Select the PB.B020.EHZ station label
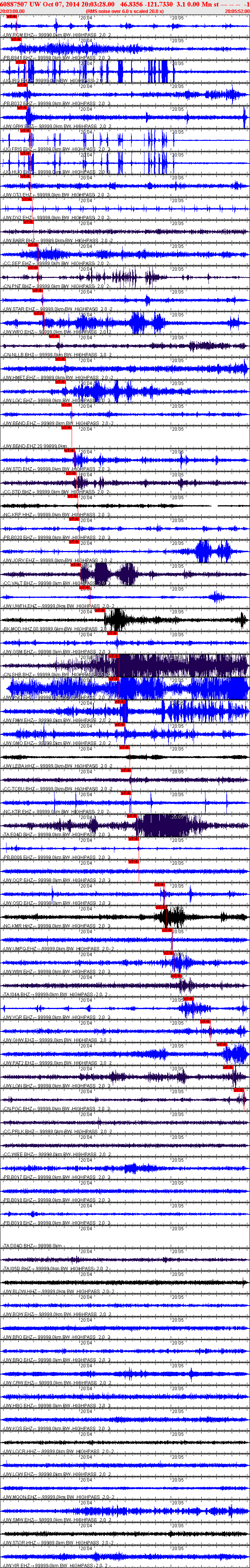The height and width of the screenshot is (1568, 250). point(57,538)
